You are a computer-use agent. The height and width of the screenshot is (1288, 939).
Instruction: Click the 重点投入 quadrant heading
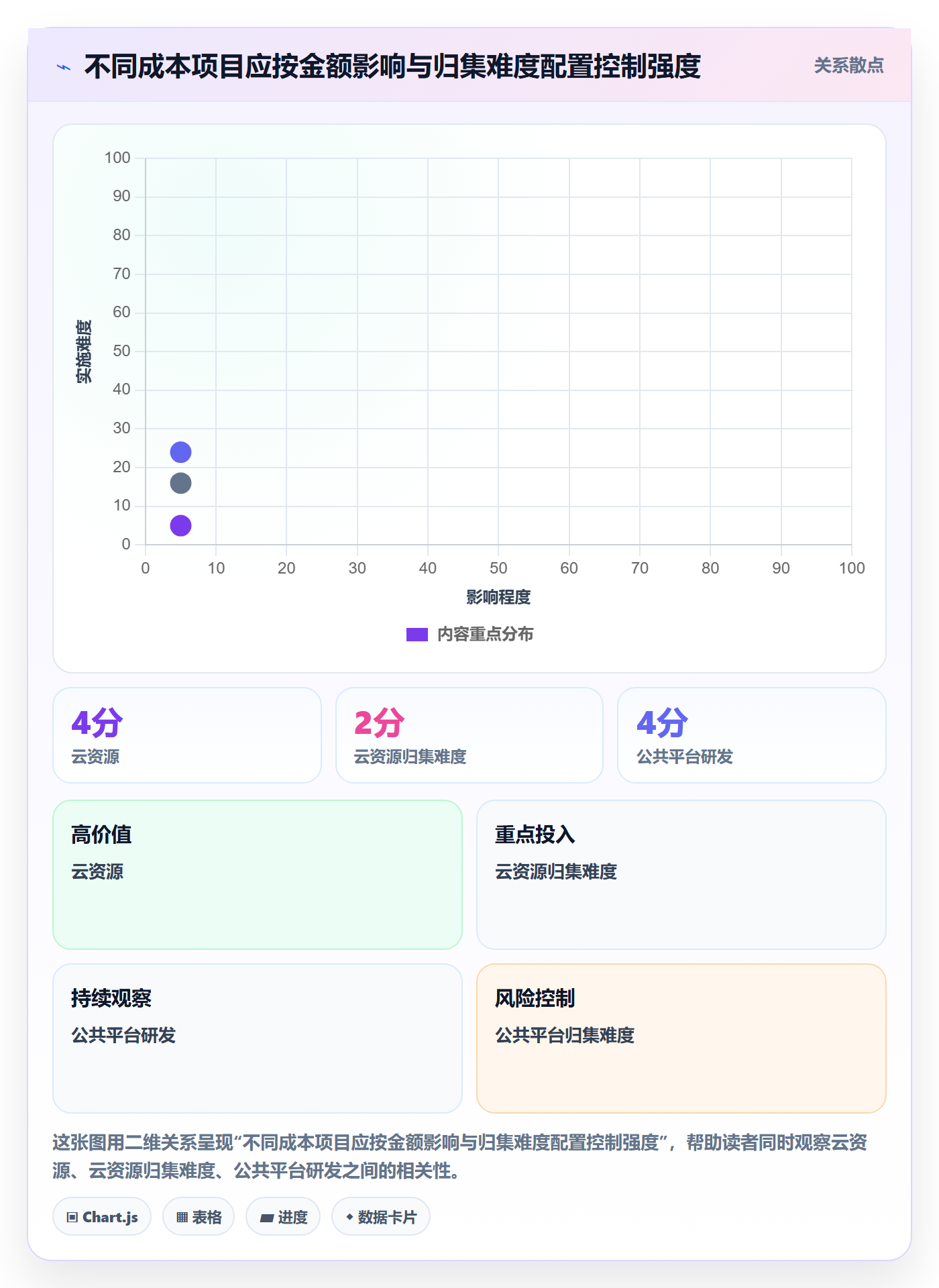tap(535, 835)
